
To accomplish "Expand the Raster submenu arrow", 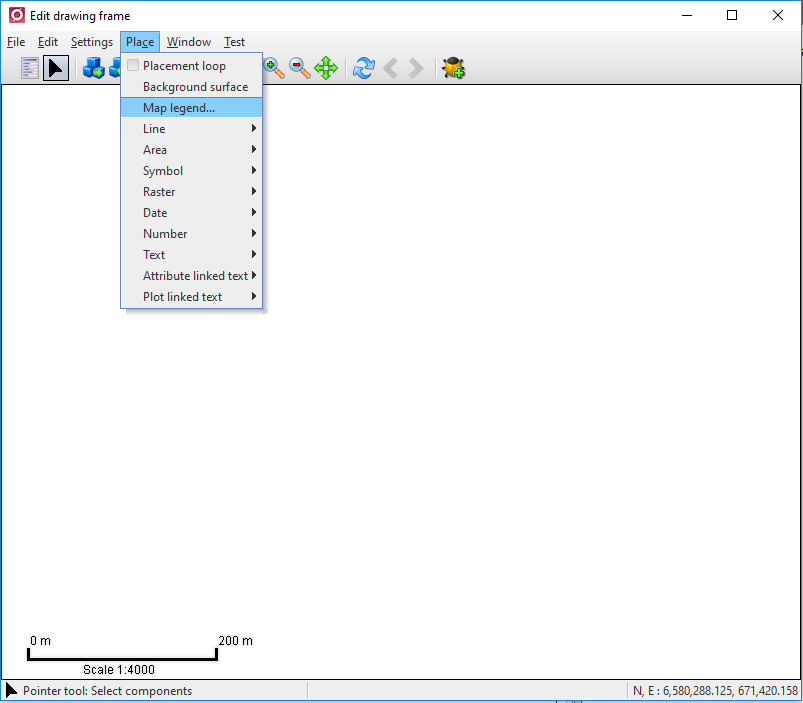I will click(x=253, y=191).
